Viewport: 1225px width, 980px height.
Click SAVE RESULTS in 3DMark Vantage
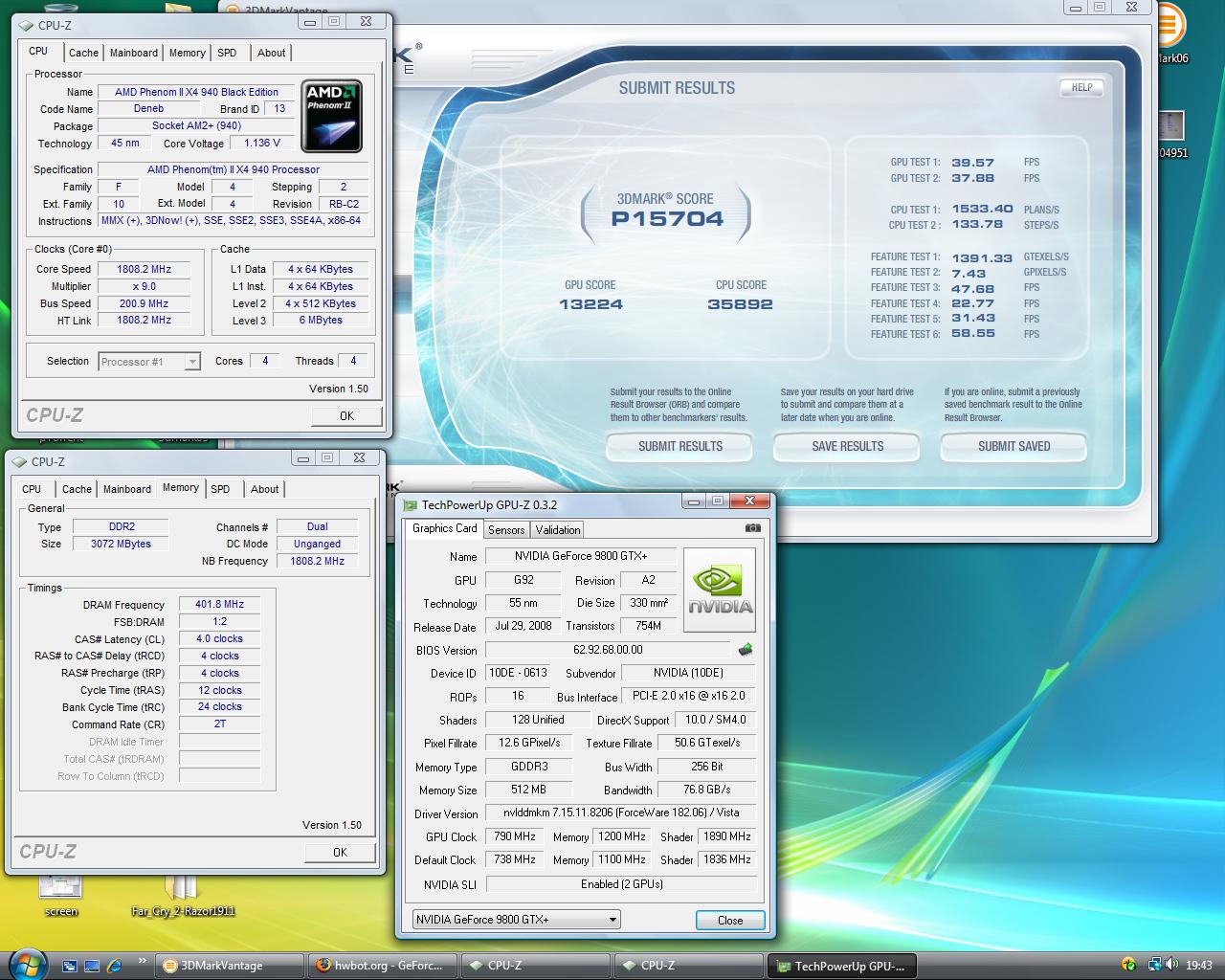(x=847, y=447)
